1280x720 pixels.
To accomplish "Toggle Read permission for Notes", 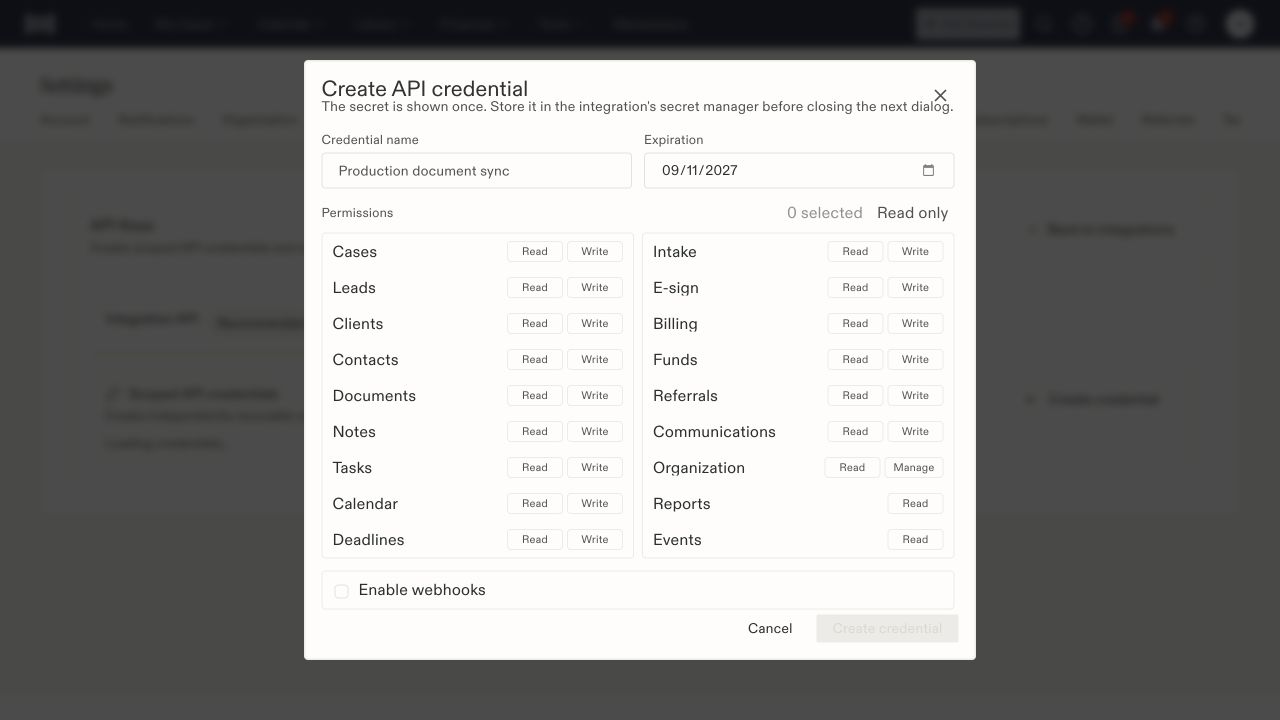I will pyautogui.click(x=535, y=432).
